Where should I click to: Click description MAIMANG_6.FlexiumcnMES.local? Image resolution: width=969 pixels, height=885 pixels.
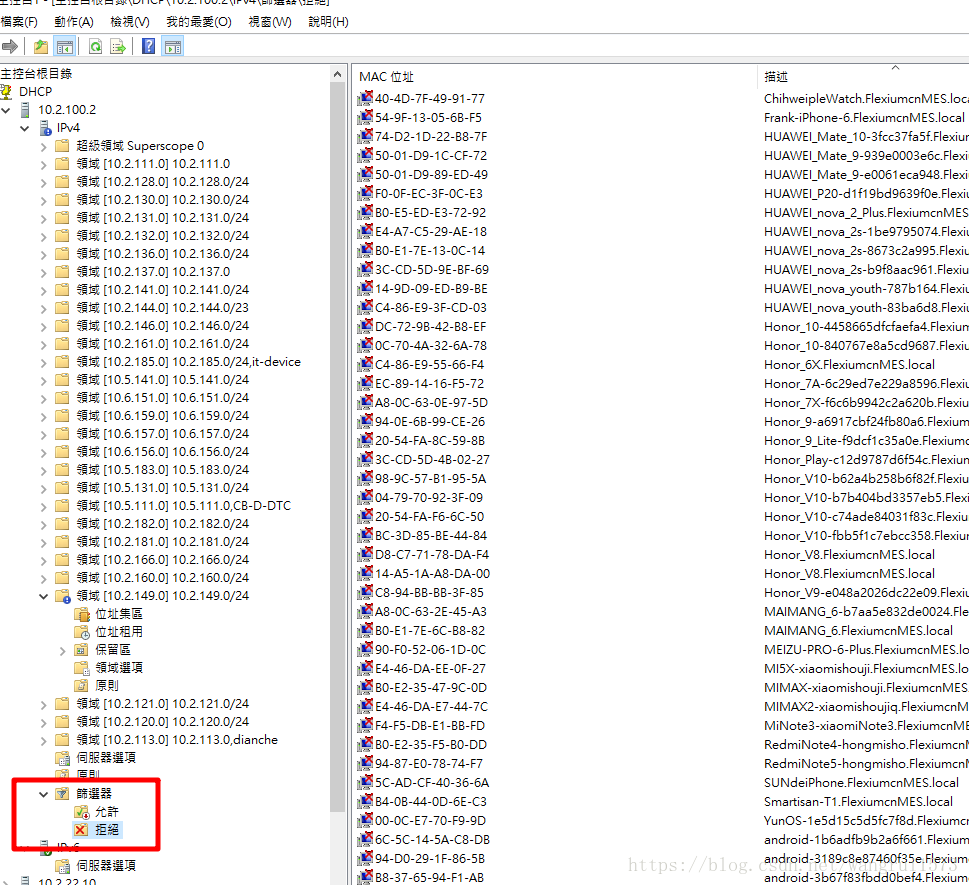click(x=858, y=630)
